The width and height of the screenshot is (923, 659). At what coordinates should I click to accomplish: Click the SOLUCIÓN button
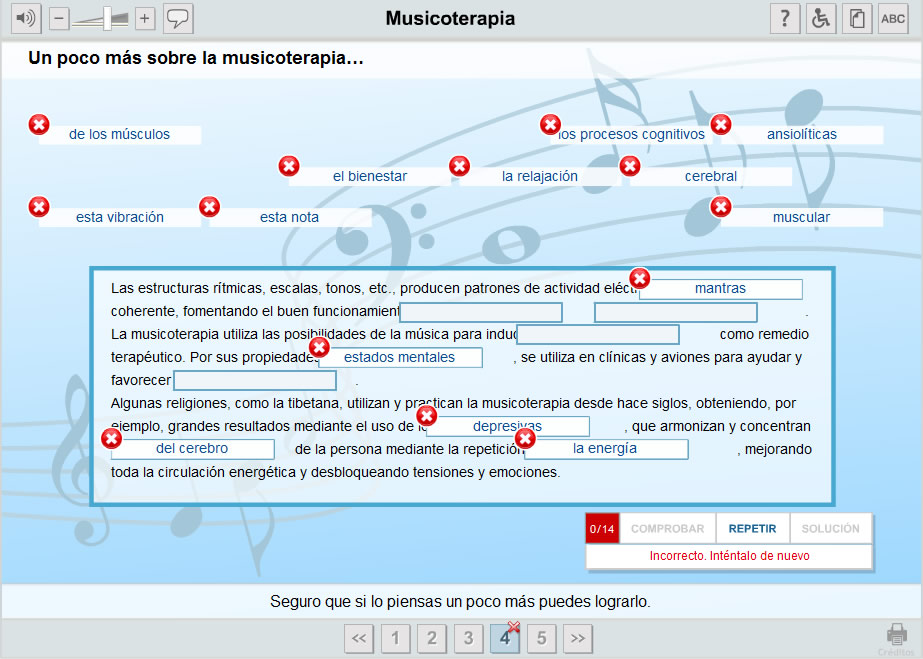tap(831, 528)
